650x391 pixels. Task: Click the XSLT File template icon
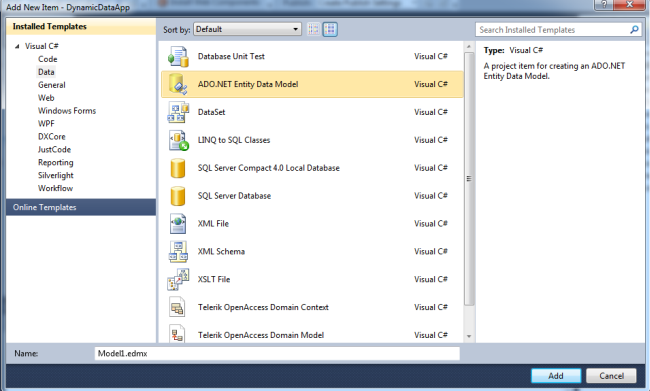coord(178,279)
